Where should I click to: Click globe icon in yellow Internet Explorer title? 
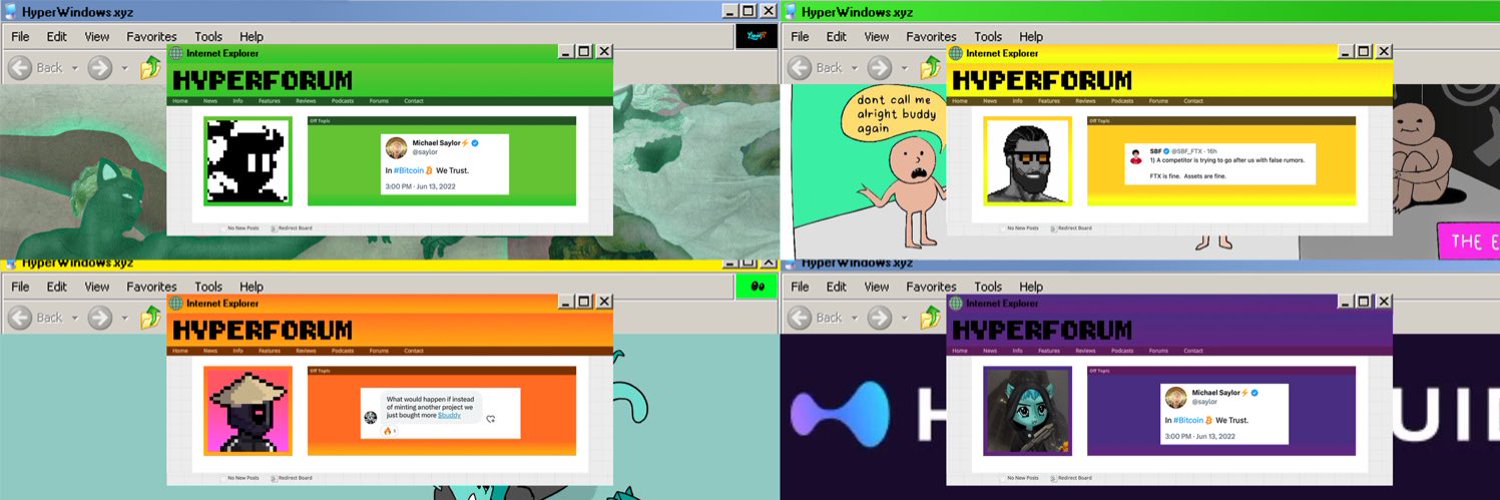point(957,53)
